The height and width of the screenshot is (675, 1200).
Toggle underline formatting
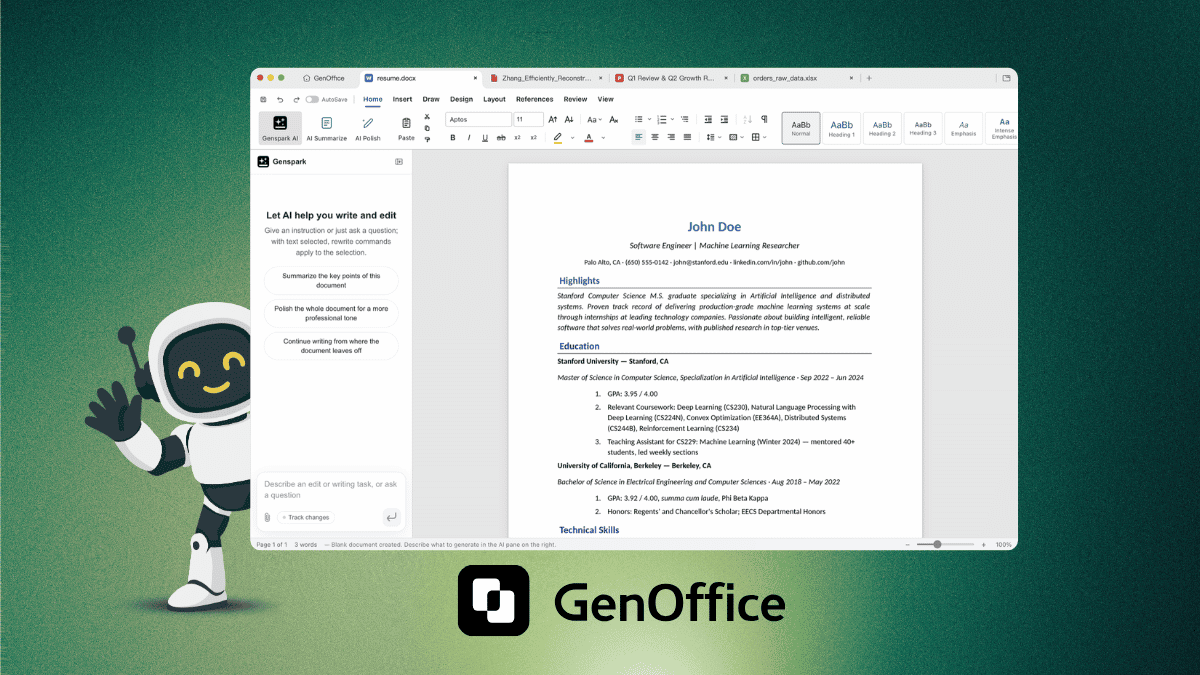(x=485, y=138)
